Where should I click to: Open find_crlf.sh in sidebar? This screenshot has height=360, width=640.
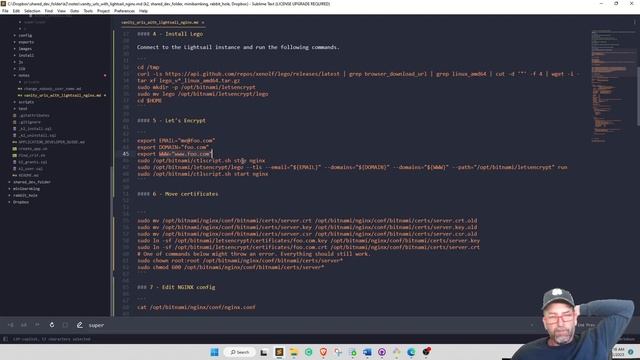32,156
